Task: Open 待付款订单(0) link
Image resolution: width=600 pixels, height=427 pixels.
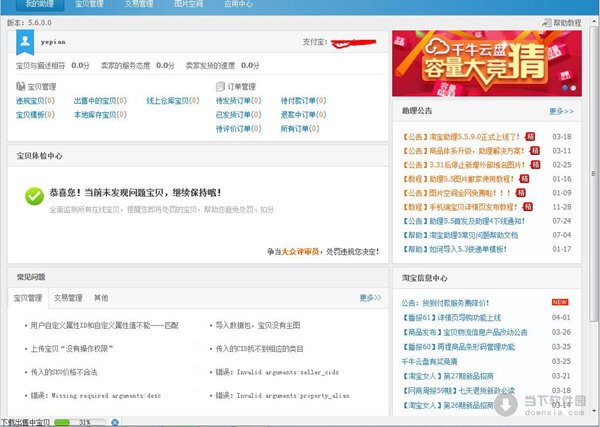Action: 303,101
